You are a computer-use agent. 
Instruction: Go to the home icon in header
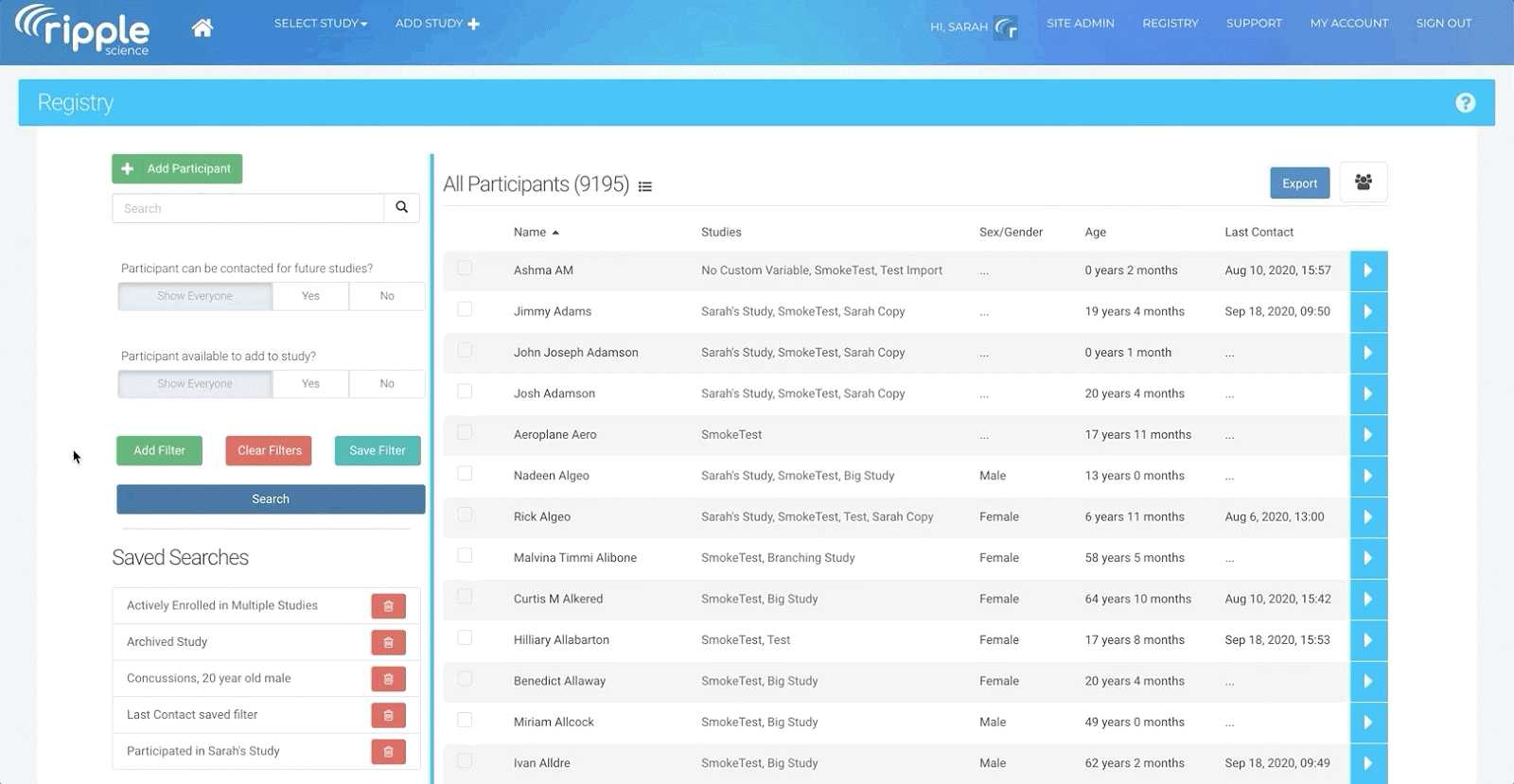202,27
